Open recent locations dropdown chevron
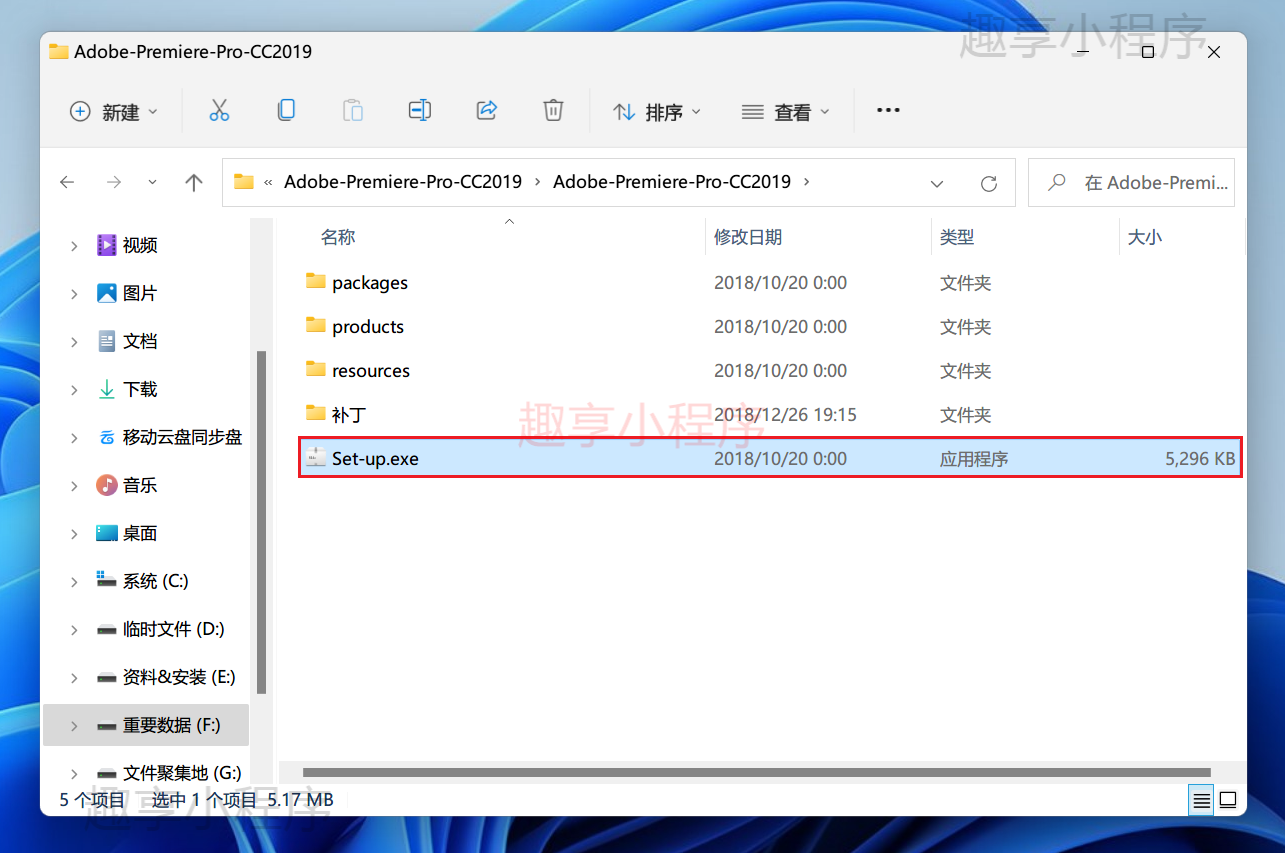 coord(152,182)
